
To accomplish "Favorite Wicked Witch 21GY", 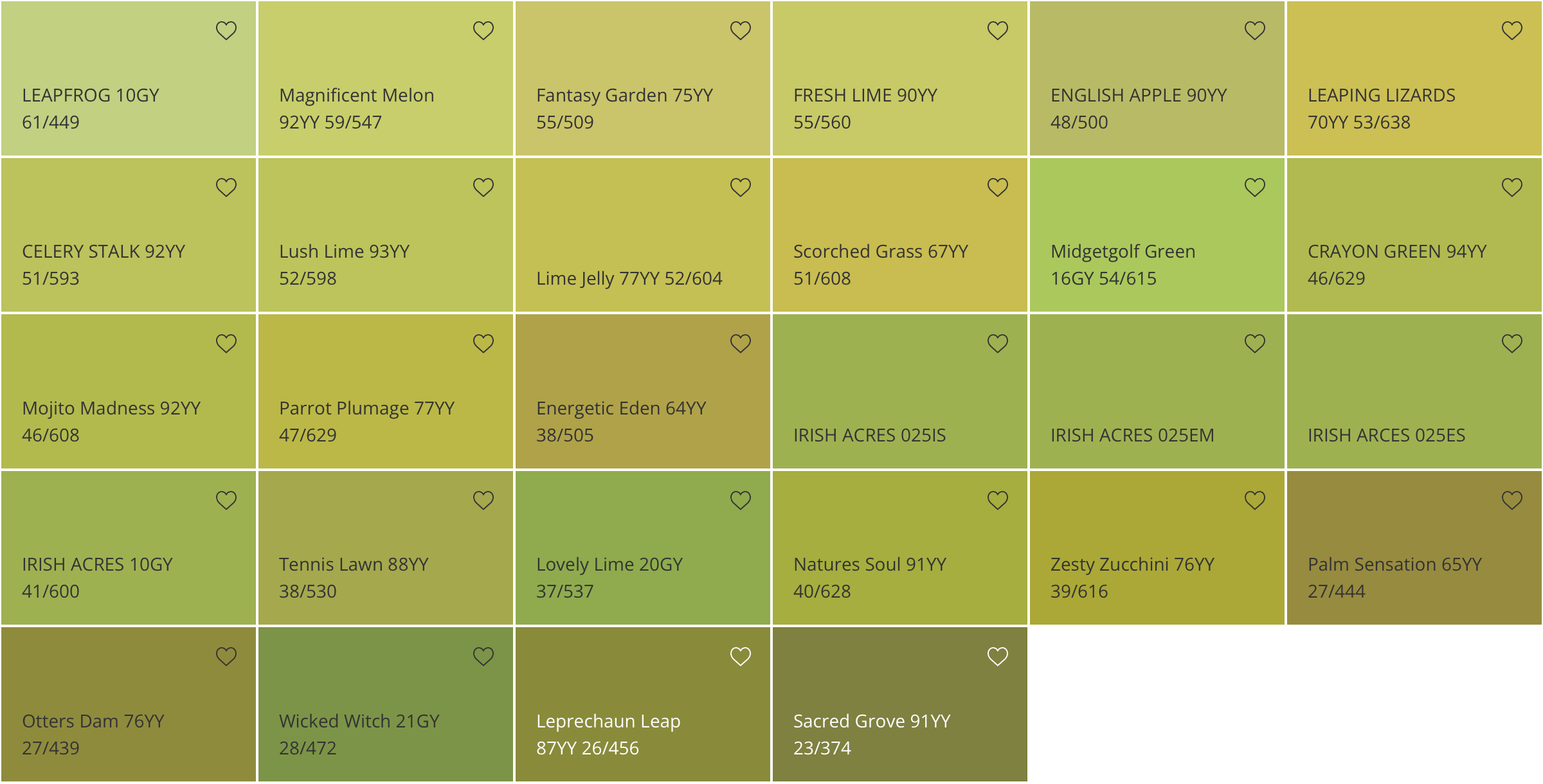I will pyautogui.click(x=483, y=657).
